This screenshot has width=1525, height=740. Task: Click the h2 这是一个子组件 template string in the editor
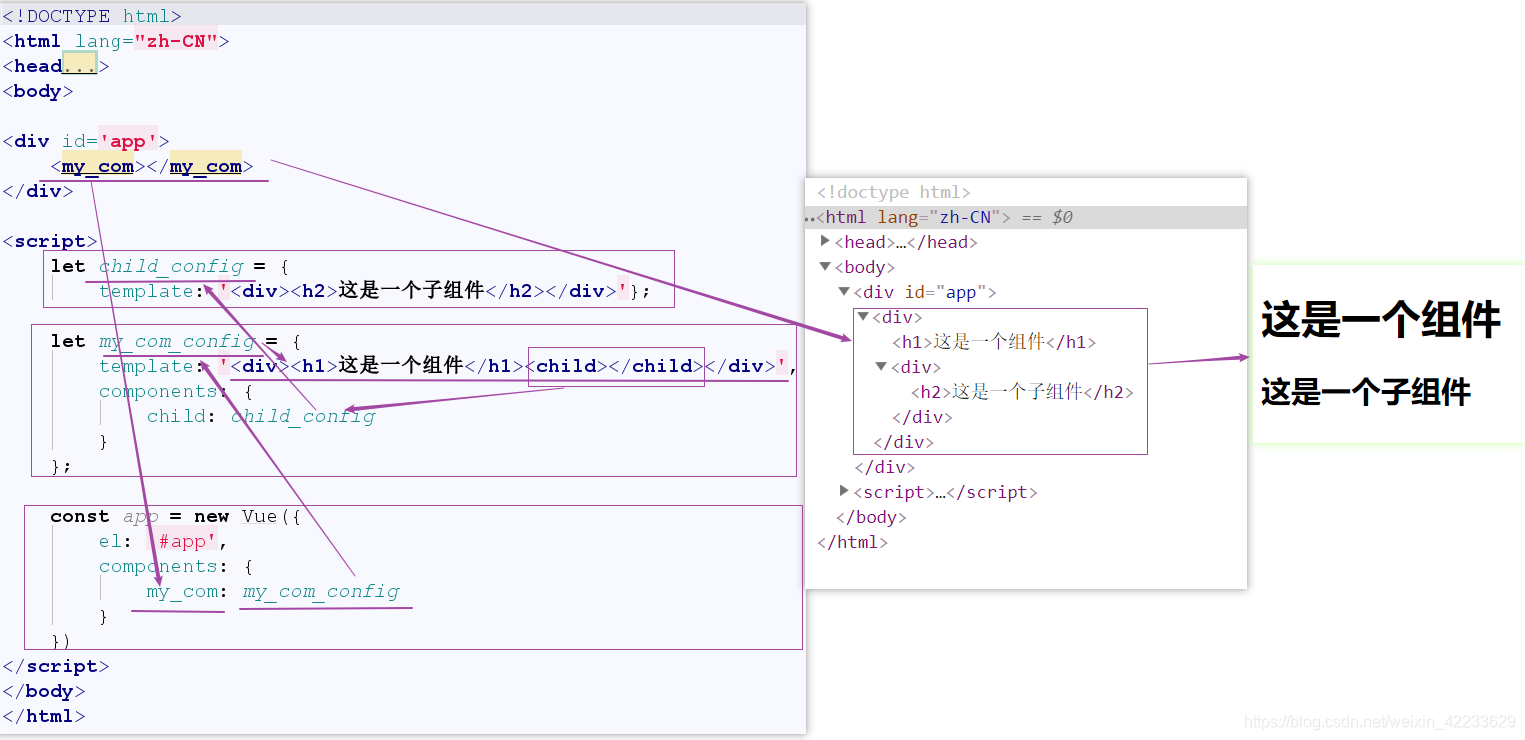(x=422, y=291)
